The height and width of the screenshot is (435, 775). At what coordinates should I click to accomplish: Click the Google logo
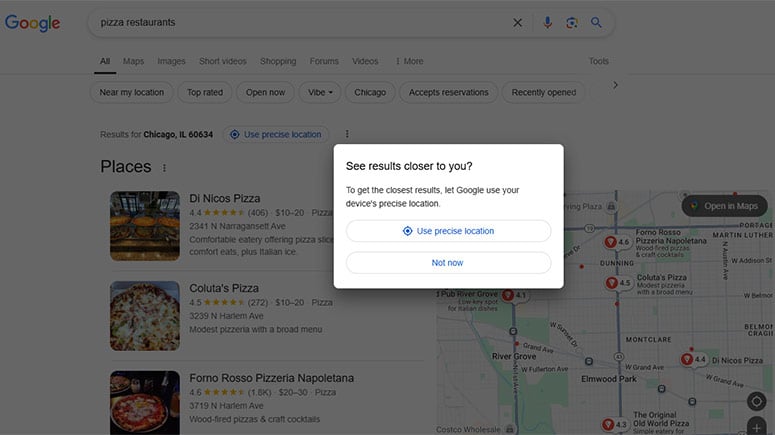[32, 23]
